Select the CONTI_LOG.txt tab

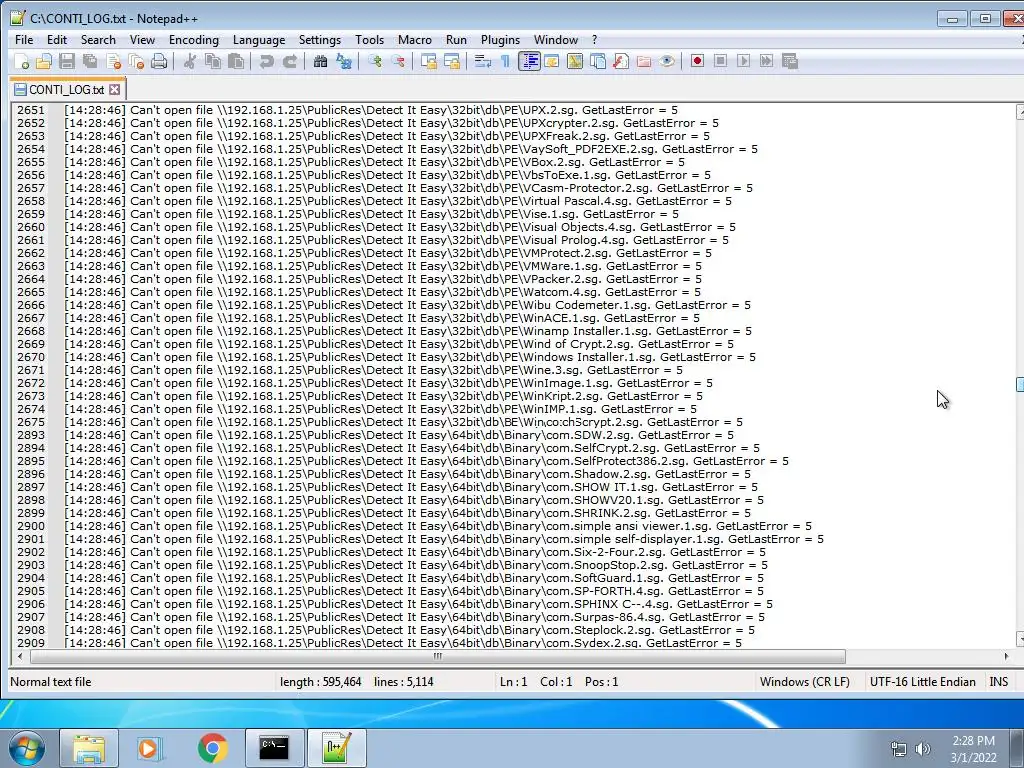66,89
